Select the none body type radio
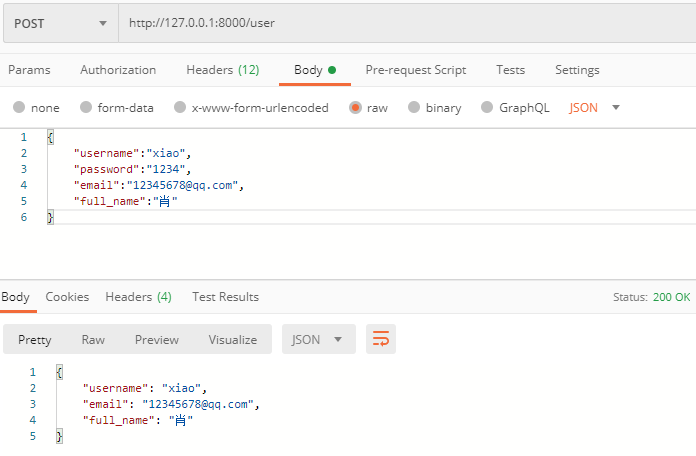696x456 pixels. (x=19, y=108)
